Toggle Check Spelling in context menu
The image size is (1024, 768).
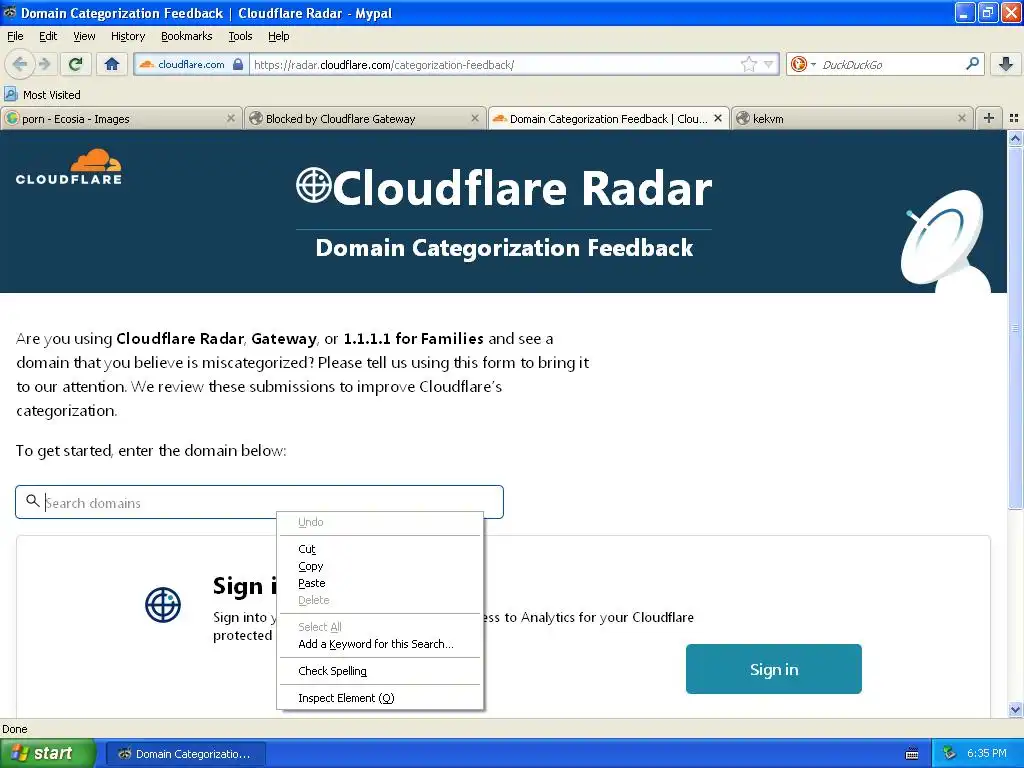pos(380,671)
